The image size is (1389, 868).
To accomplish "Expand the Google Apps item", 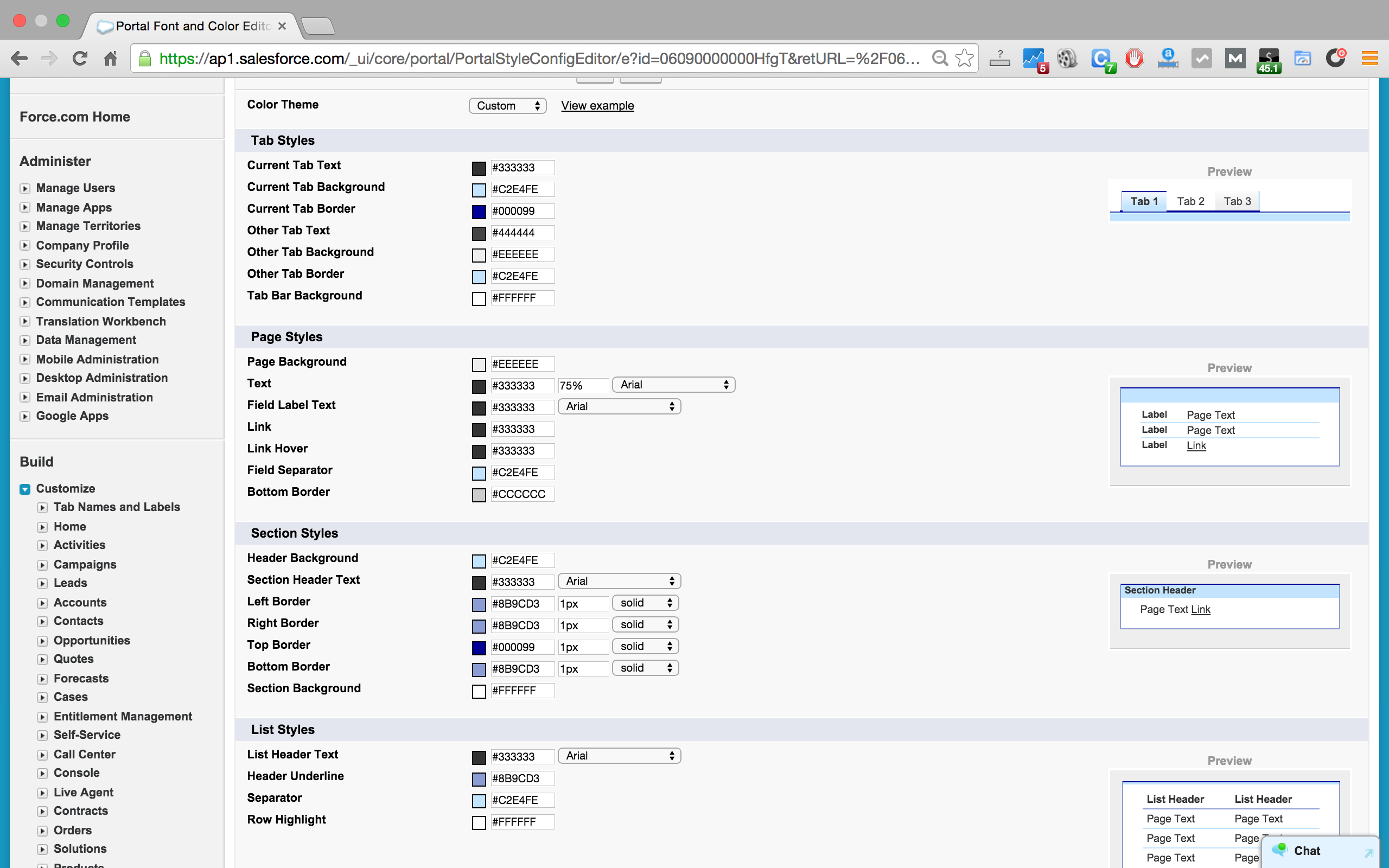I will (24, 417).
